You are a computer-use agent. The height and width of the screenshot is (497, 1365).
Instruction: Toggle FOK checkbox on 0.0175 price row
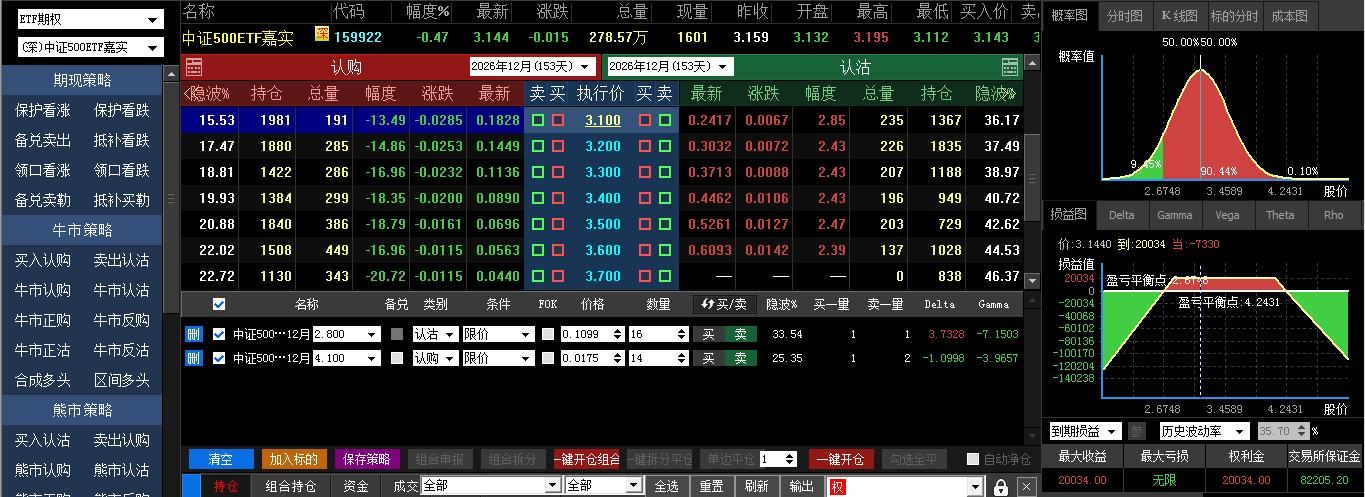[x=547, y=357]
